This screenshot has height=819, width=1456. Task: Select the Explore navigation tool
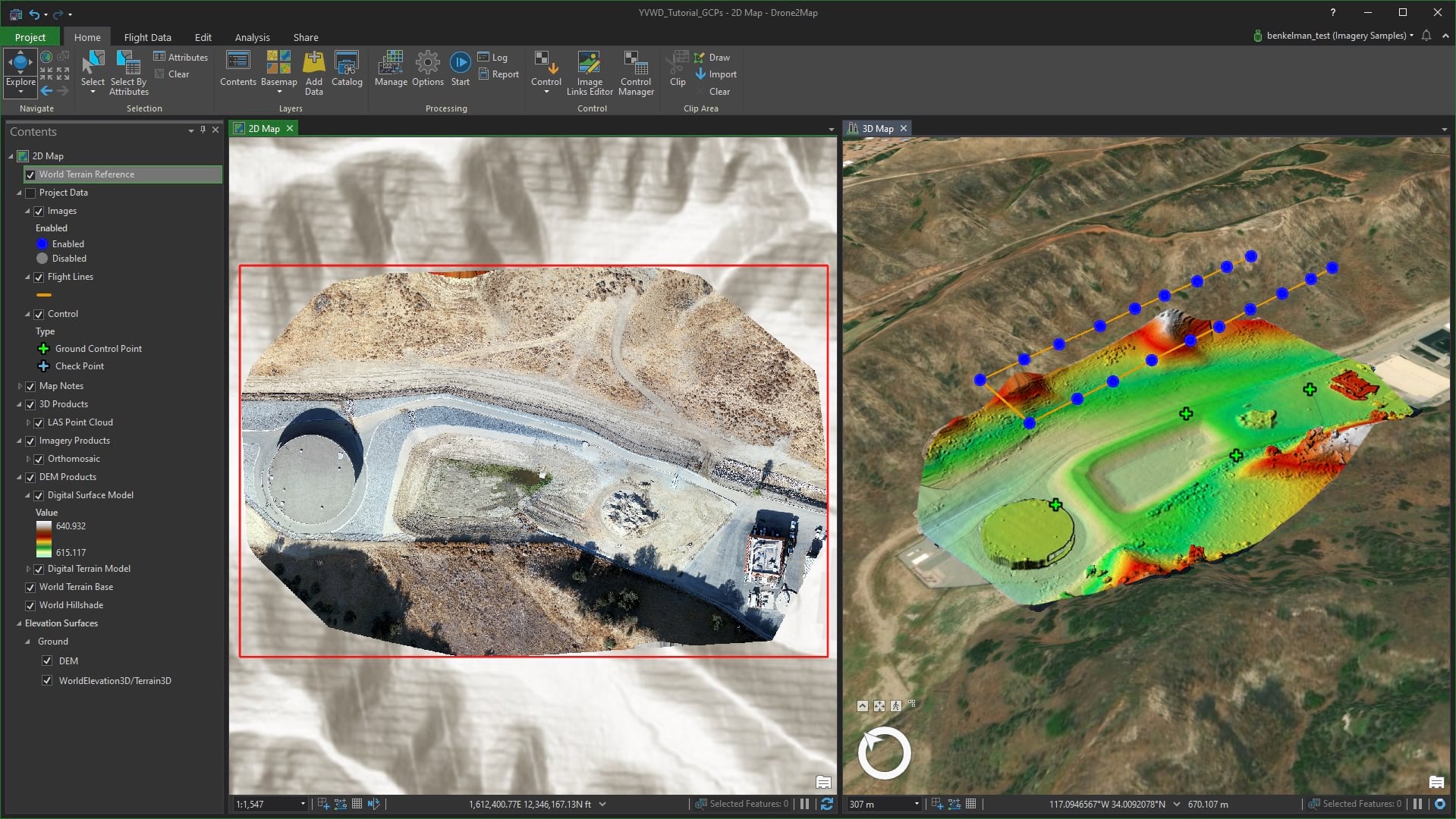(x=20, y=64)
